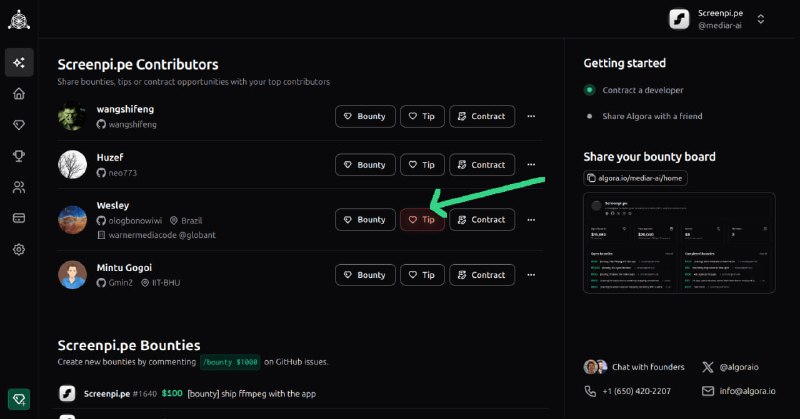Viewport: 800px width, 419px height.
Task: Open the @algoraio X profile link
Action: coord(730,367)
